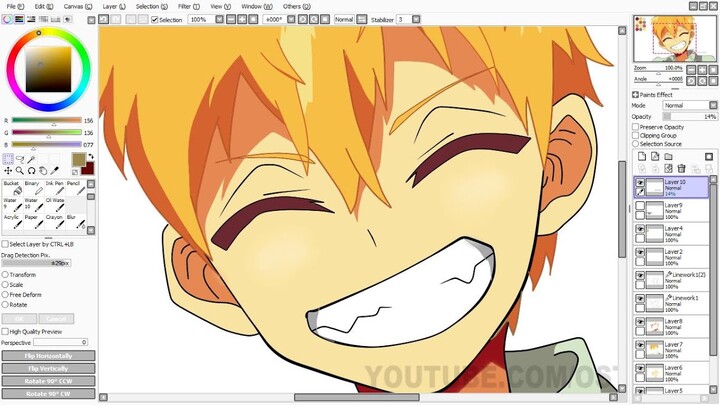Select the Move tool
Screen dimensions: 720x405
[x=8, y=171]
